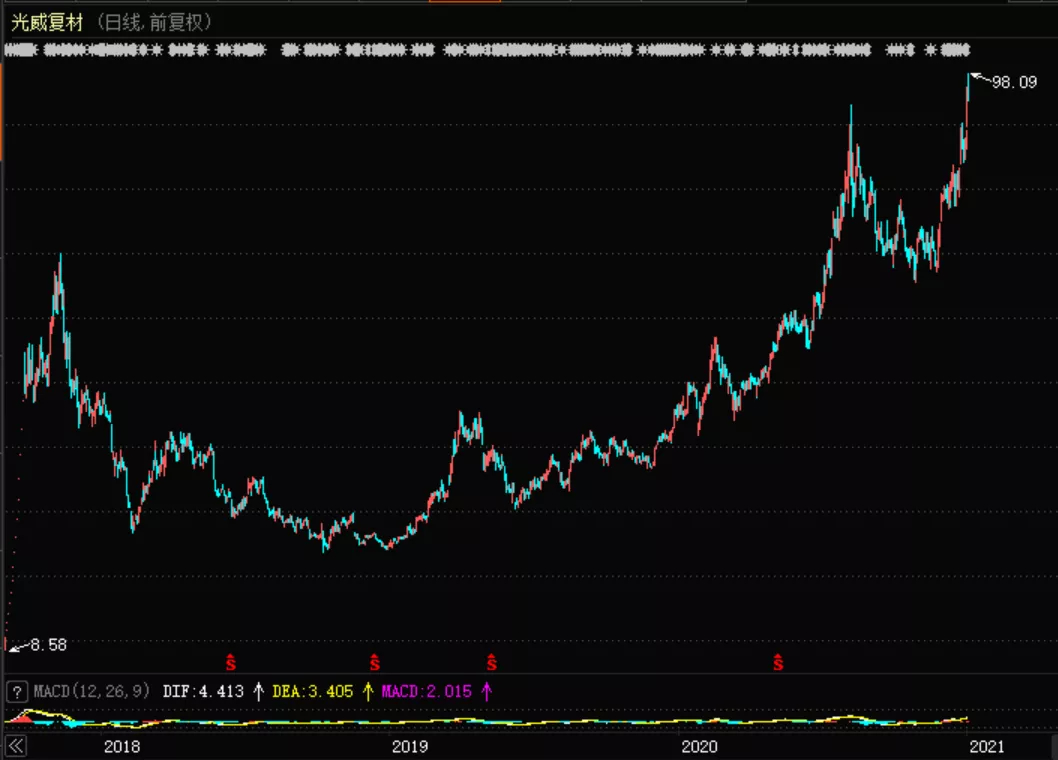Click the 光威复材 stock name title
This screenshot has height=760, width=1058.
pyautogui.click(x=48, y=22)
